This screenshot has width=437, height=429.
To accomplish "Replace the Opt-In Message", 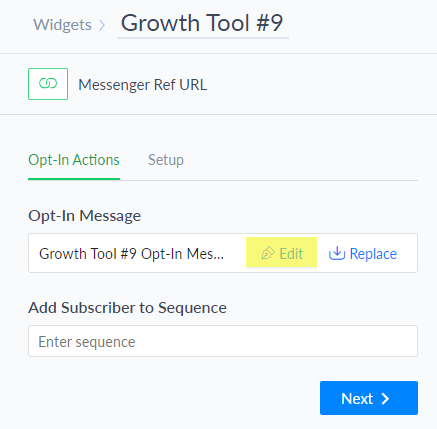I will tap(363, 253).
